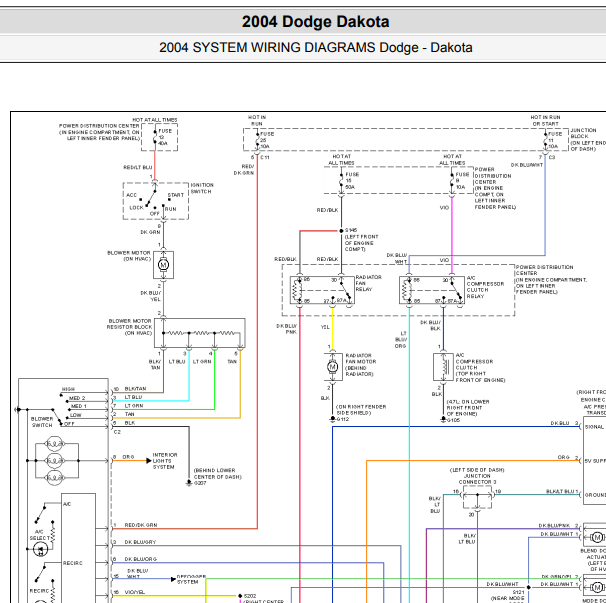606x603 pixels.
Task: Click "2004 SYSTEM WIRING DIAGRAMS Dodge - Dakota" subtitle
Action: click(315, 48)
